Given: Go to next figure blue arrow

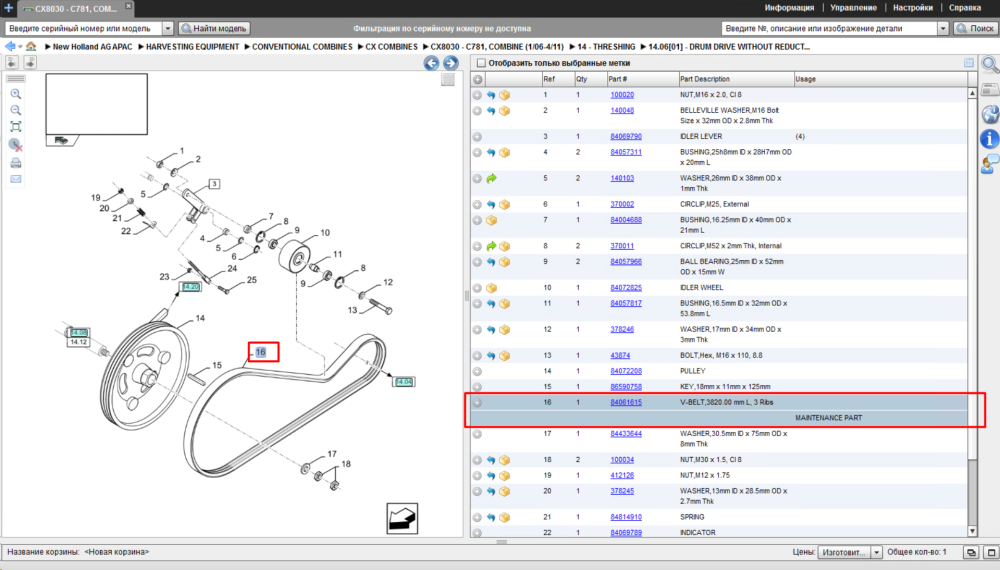Looking at the screenshot, I should tap(451, 62).
